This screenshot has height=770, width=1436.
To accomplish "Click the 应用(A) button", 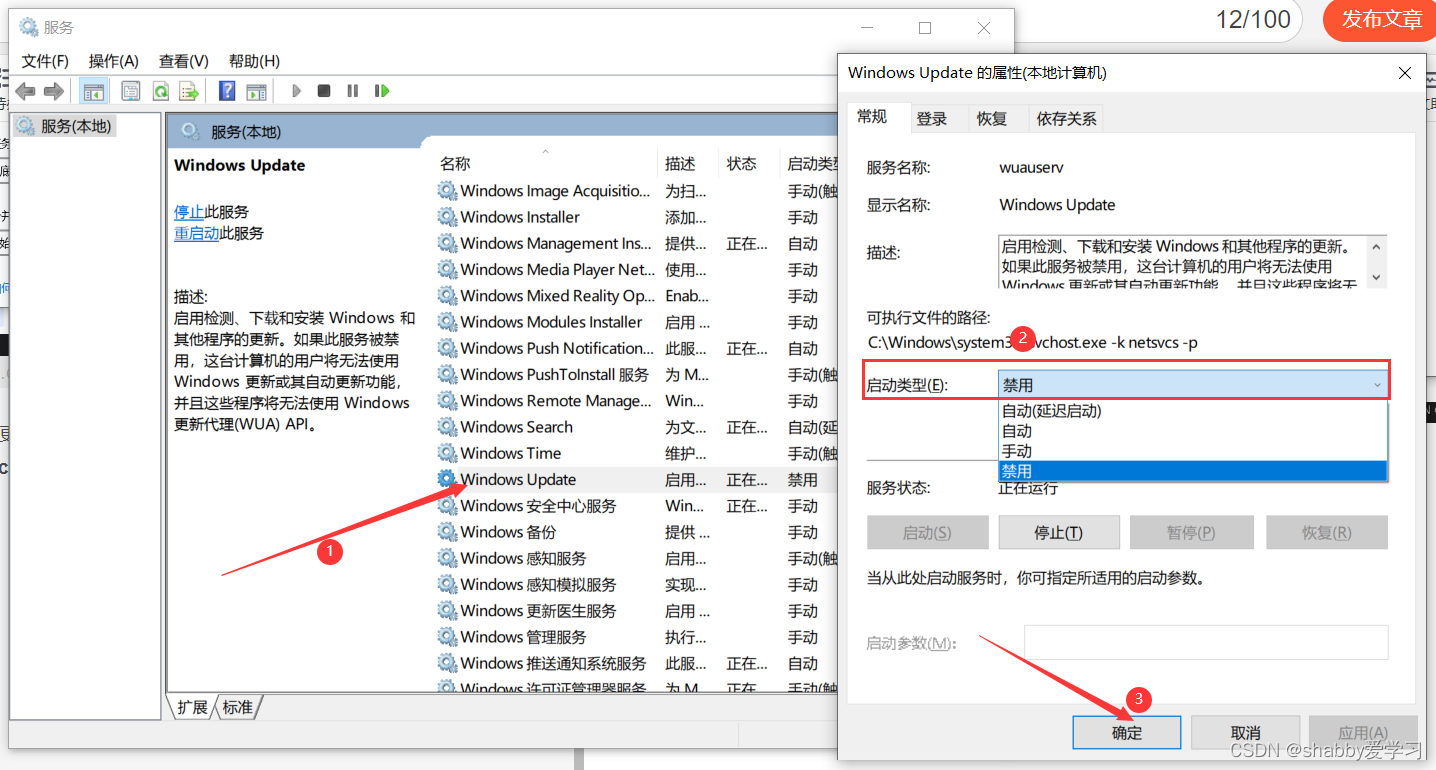I will tap(1363, 733).
